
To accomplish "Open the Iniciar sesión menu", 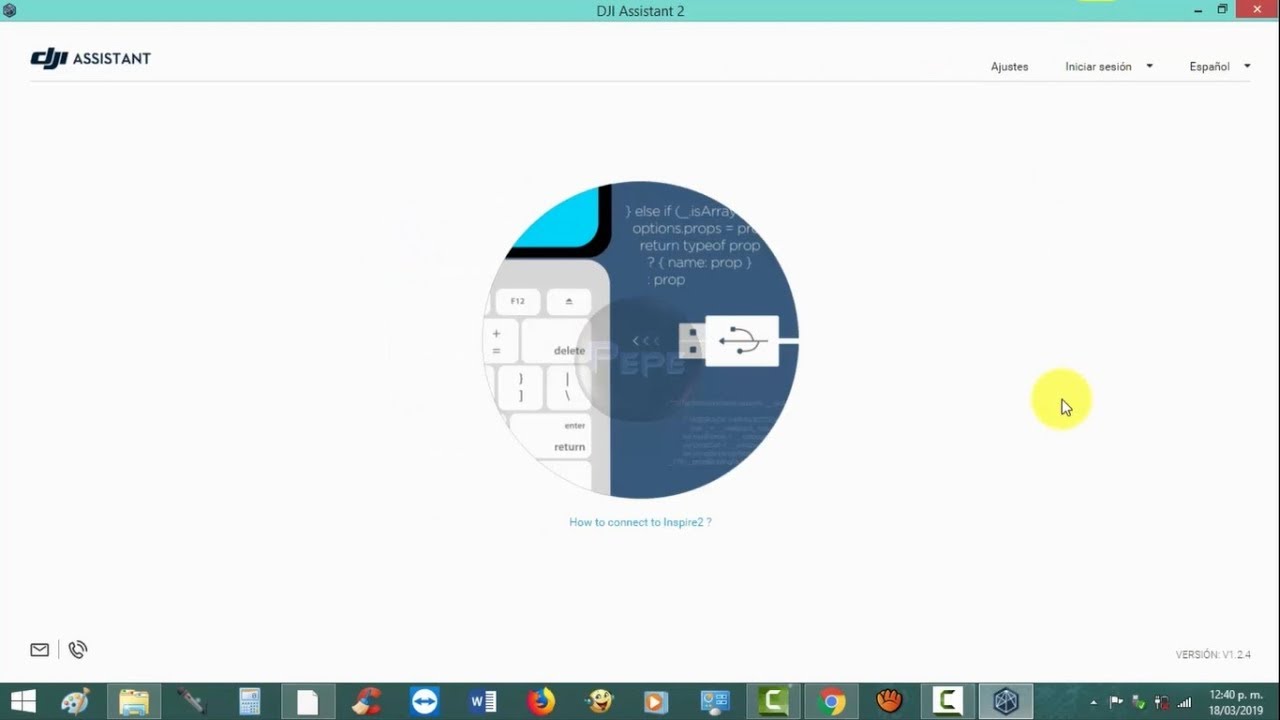I will pyautogui.click(x=1098, y=67).
